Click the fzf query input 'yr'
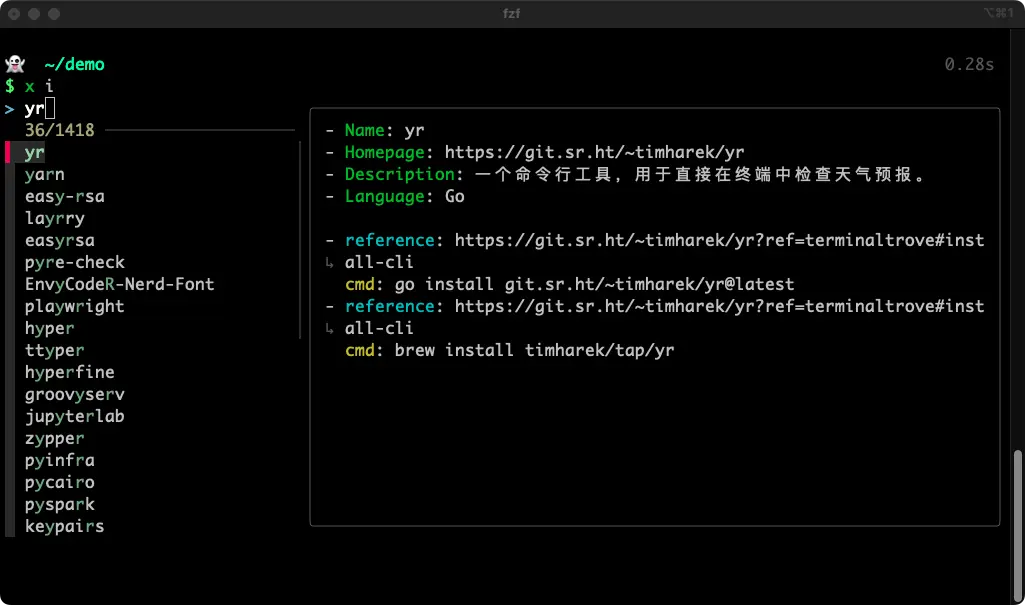 tap(35, 108)
